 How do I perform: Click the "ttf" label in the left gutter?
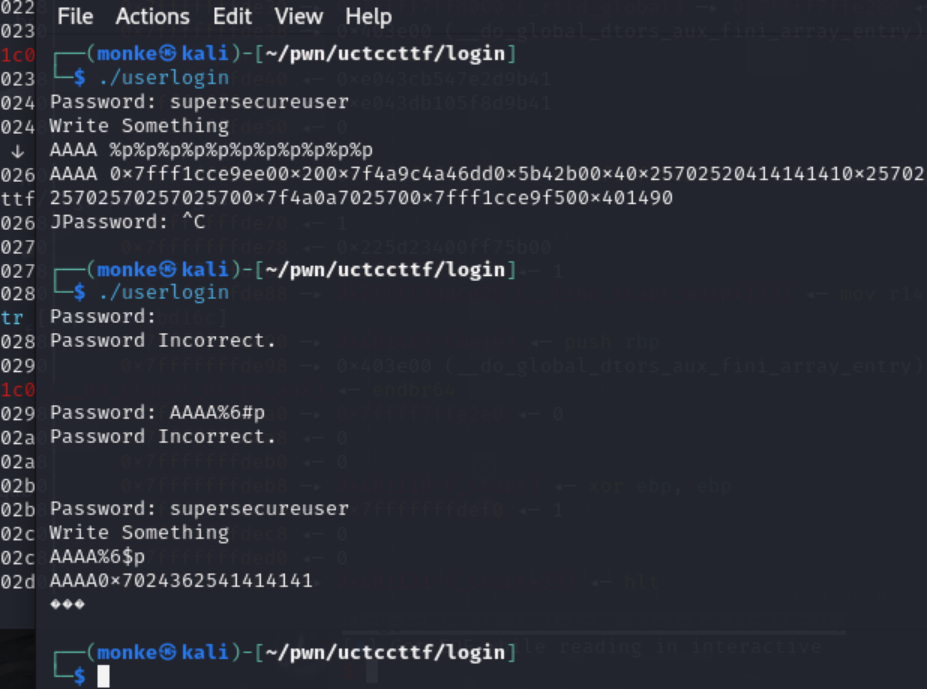click(x=18, y=198)
